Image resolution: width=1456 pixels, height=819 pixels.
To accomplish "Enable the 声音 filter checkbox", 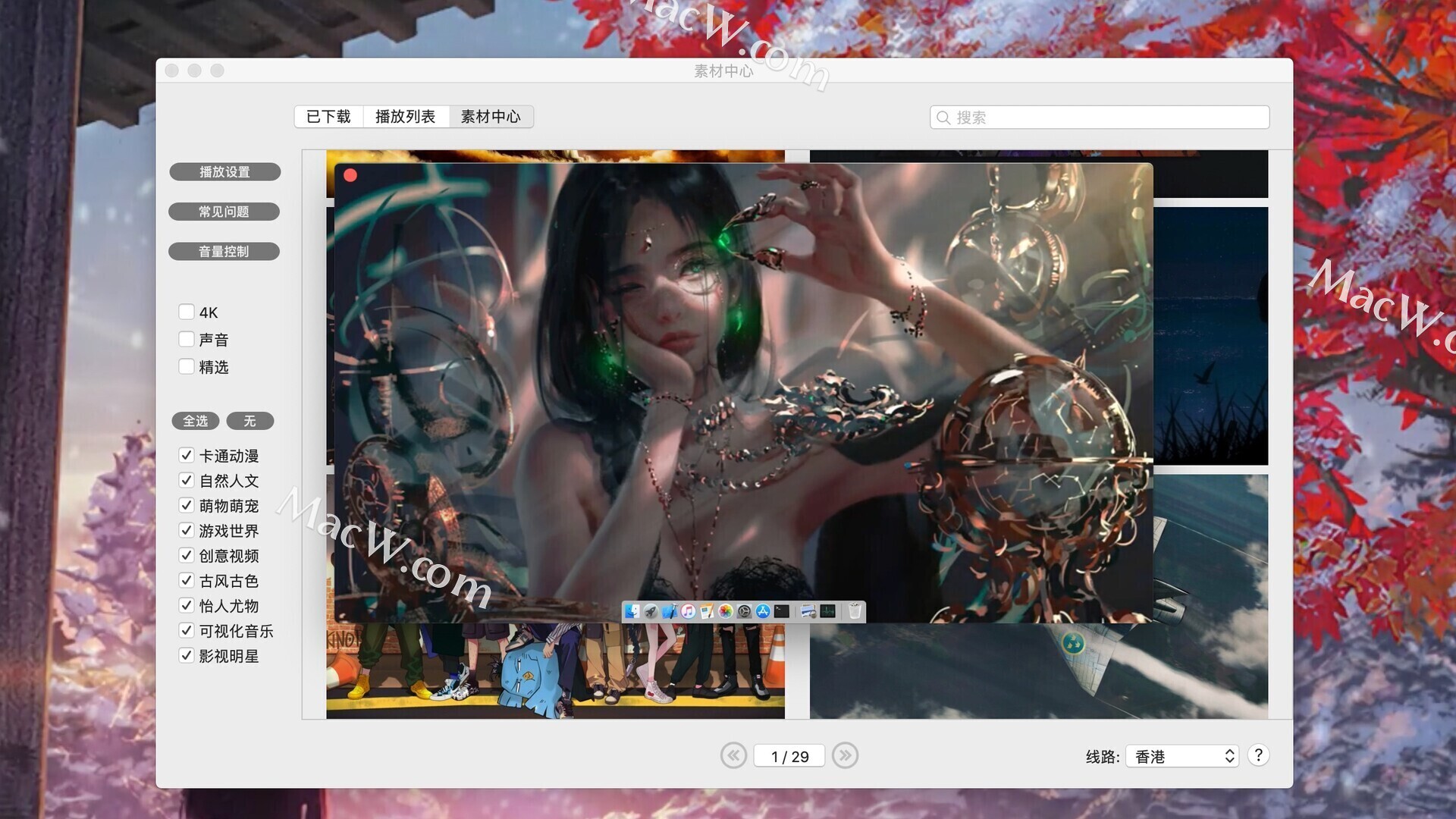I will tap(187, 339).
